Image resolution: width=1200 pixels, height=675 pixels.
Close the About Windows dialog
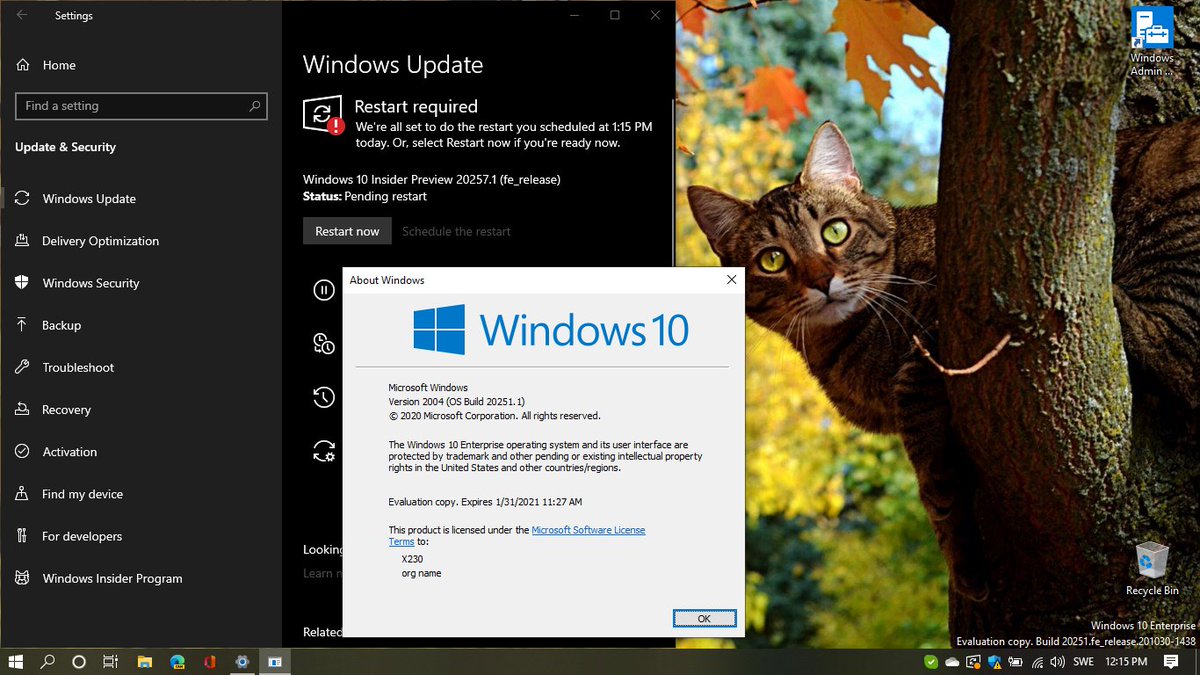tap(731, 280)
